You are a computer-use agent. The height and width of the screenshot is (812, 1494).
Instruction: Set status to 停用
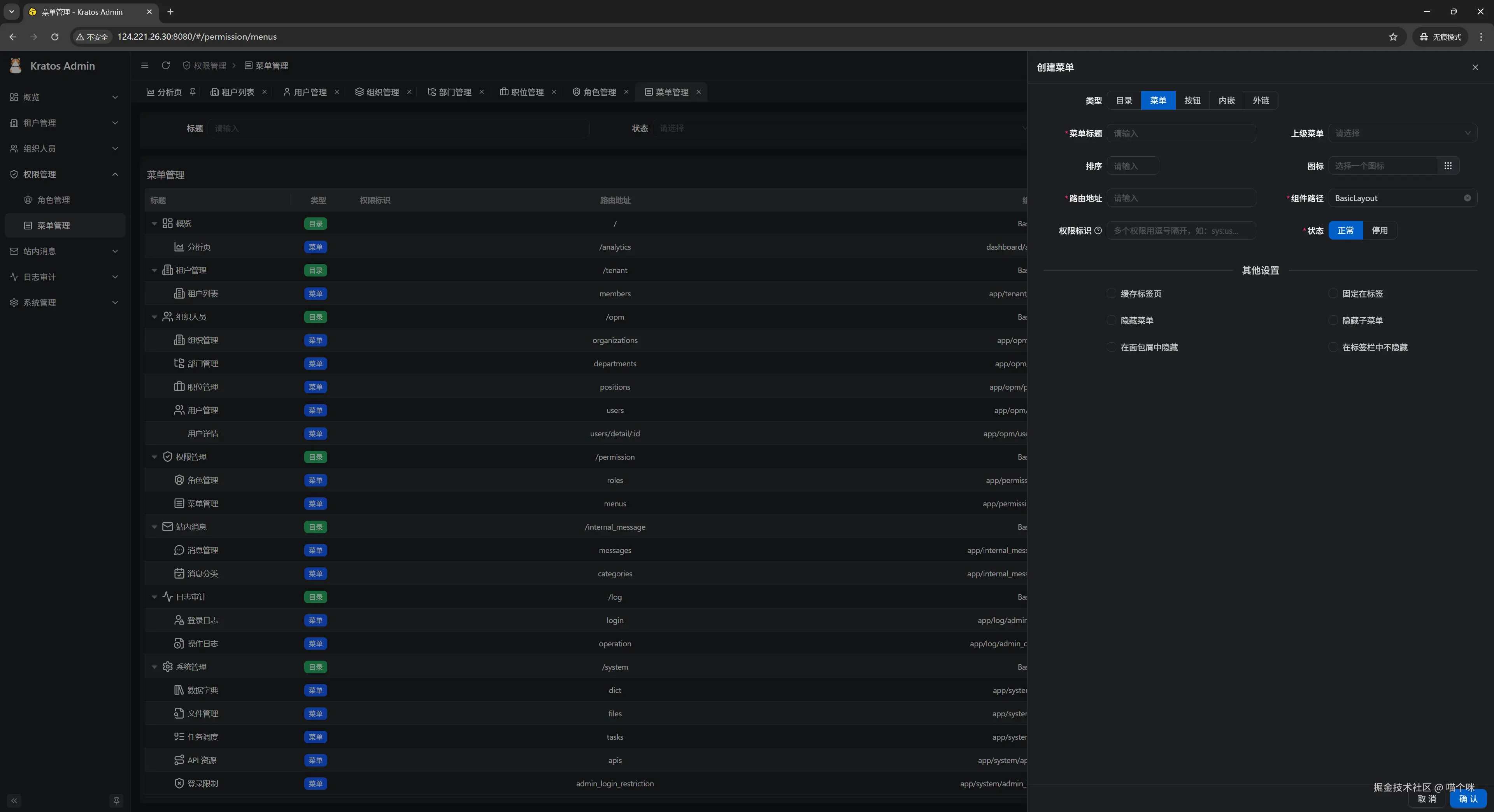(1379, 231)
